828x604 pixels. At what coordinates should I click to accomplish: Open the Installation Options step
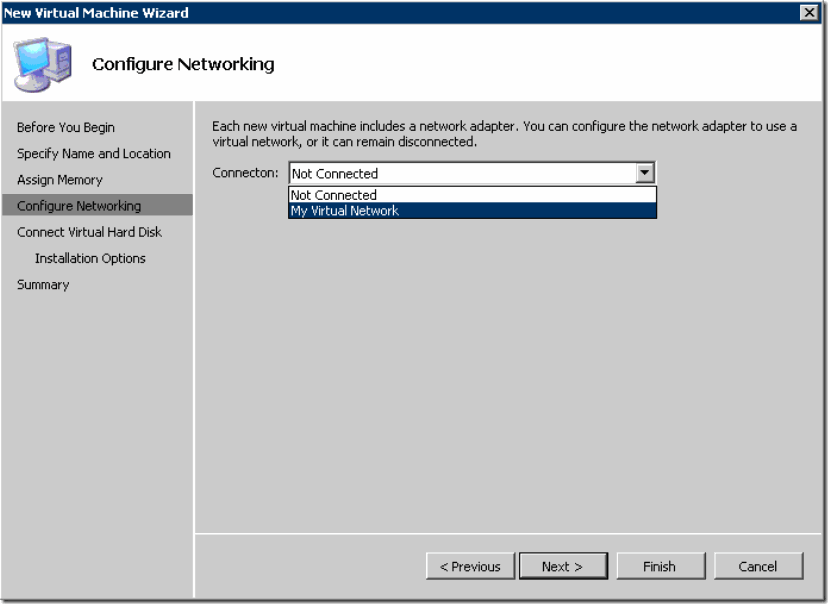tap(90, 258)
